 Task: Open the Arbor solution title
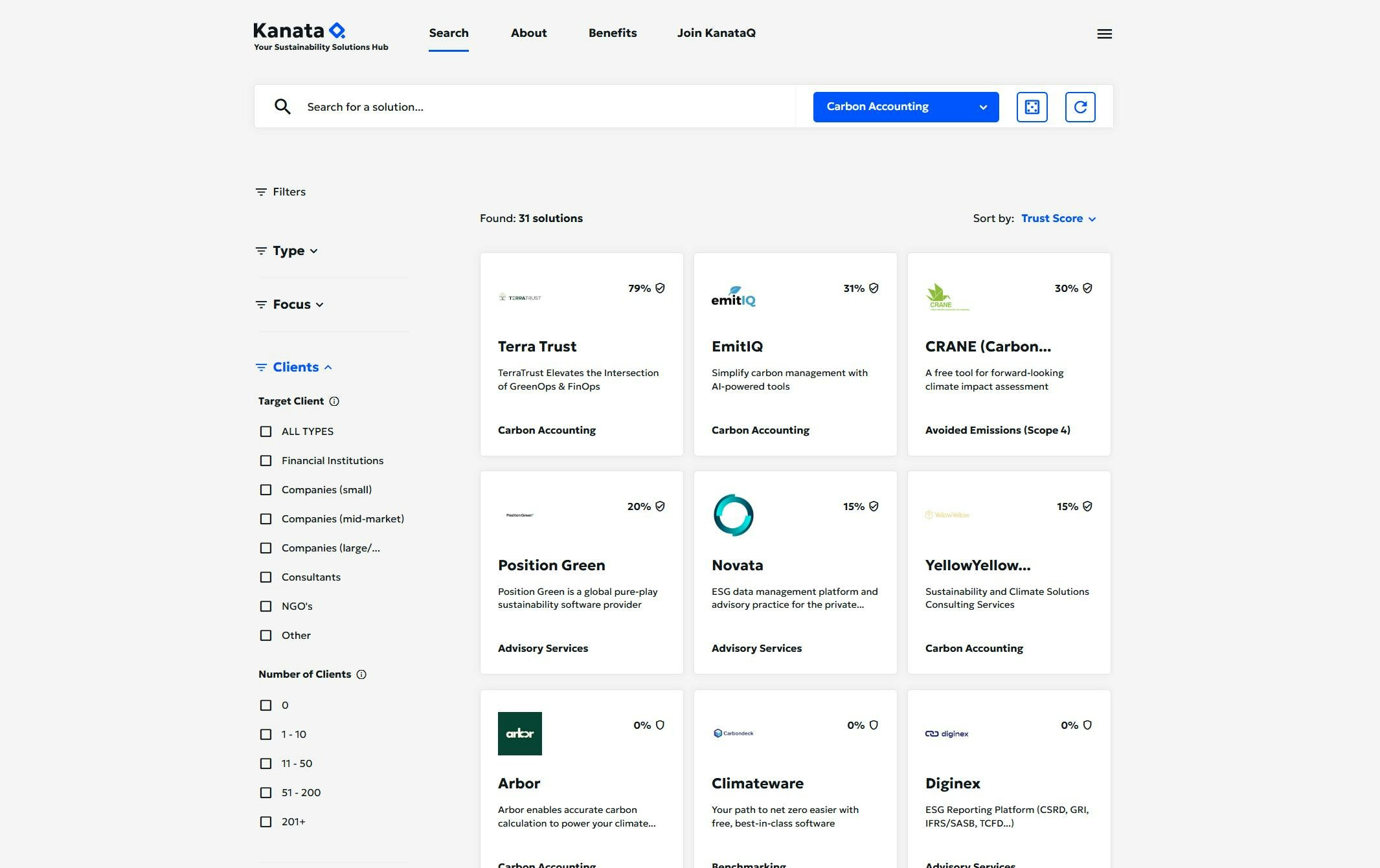tap(519, 784)
